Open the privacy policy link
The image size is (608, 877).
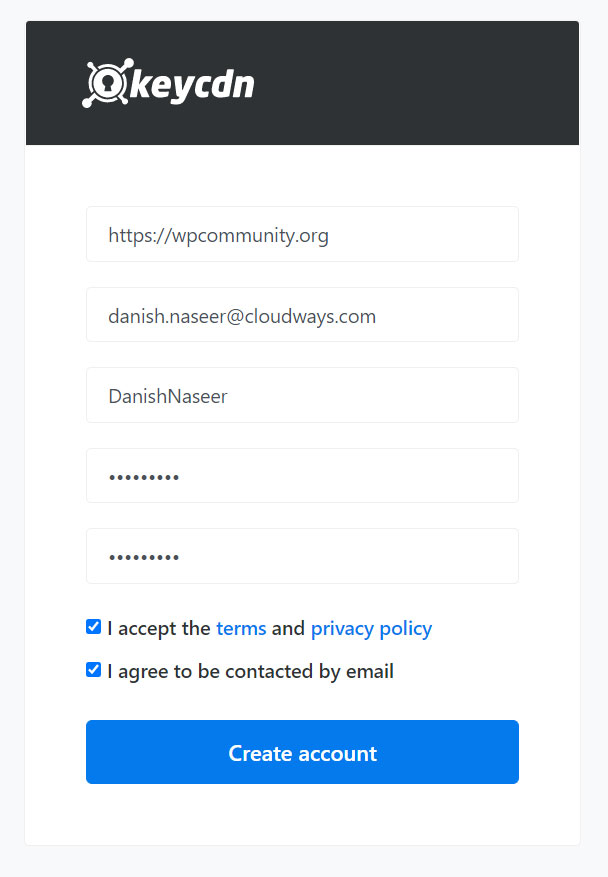point(371,629)
